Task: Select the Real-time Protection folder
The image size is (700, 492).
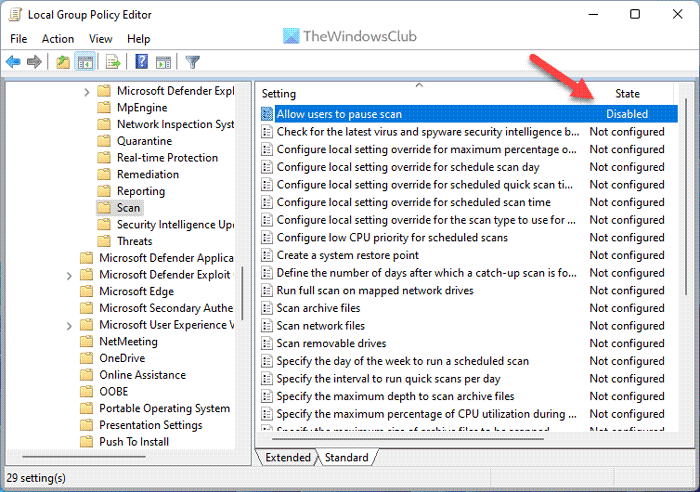Action: (167, 158)
